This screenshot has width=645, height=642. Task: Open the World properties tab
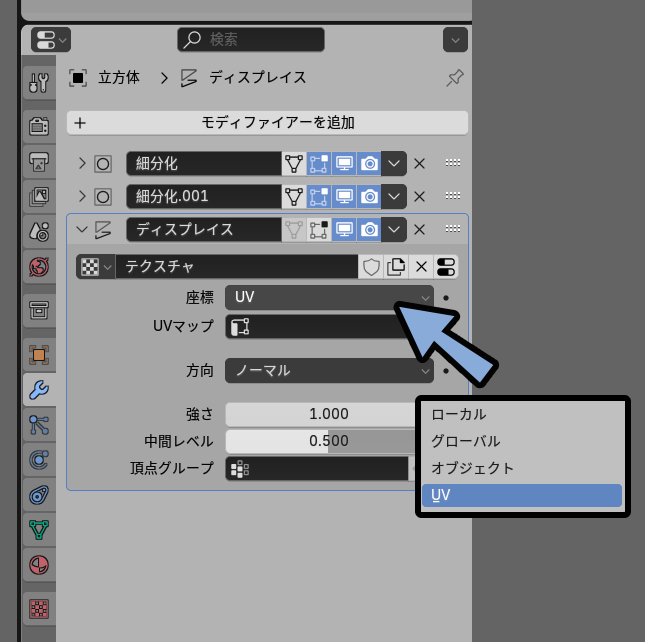pos(39,267)
